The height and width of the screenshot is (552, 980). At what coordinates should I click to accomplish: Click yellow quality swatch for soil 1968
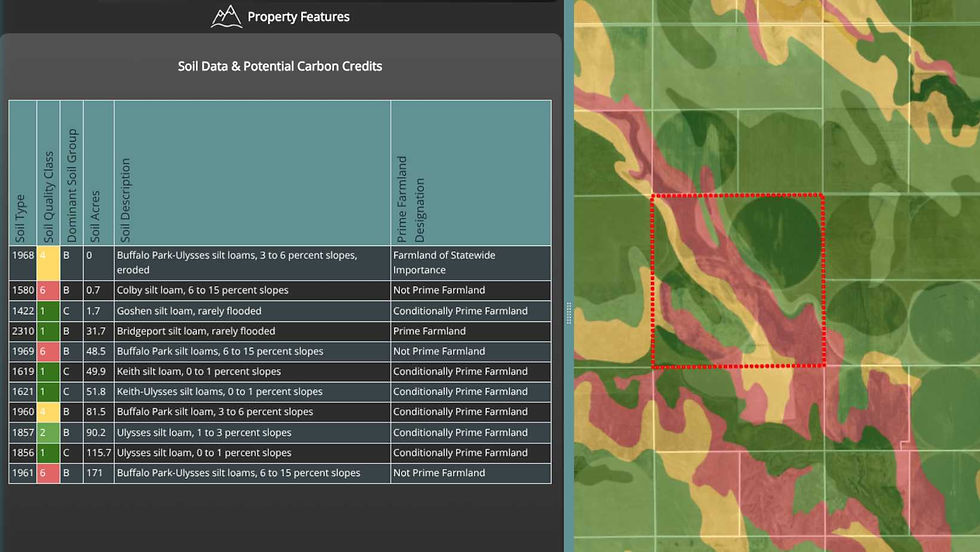pyautogui.click(x=48, y=263)
